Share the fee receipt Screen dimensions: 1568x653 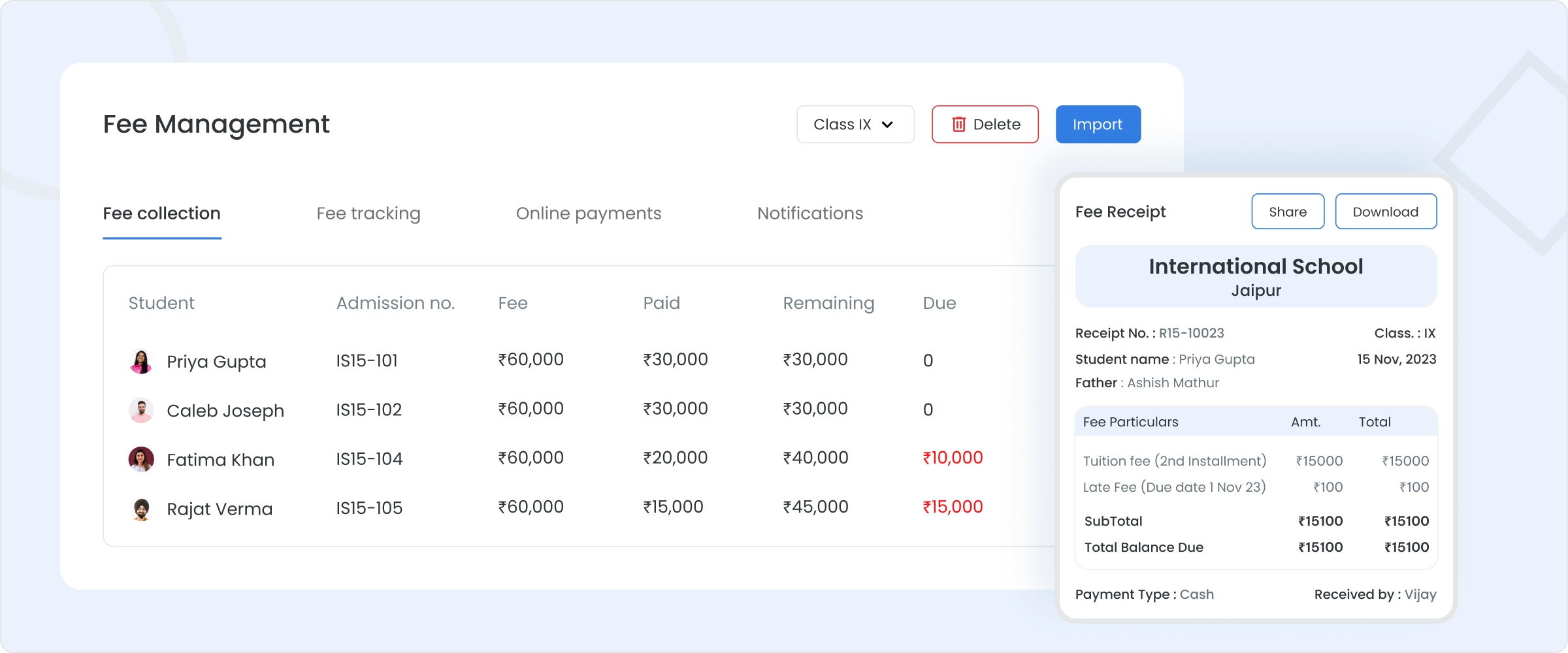pyautogui.click(x=1287, y=211)
